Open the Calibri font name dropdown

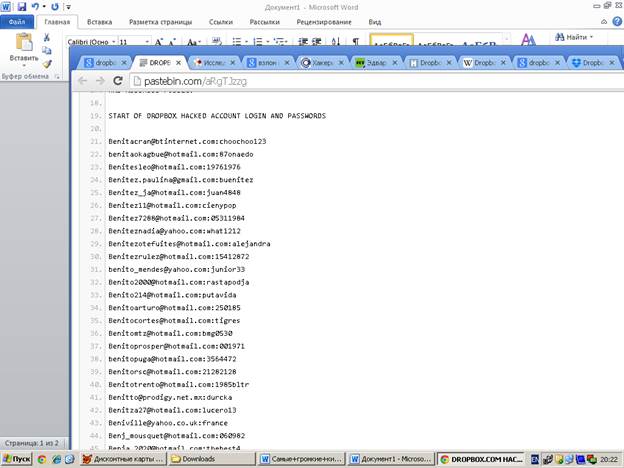pyautogui.click(x=113, y=42)
